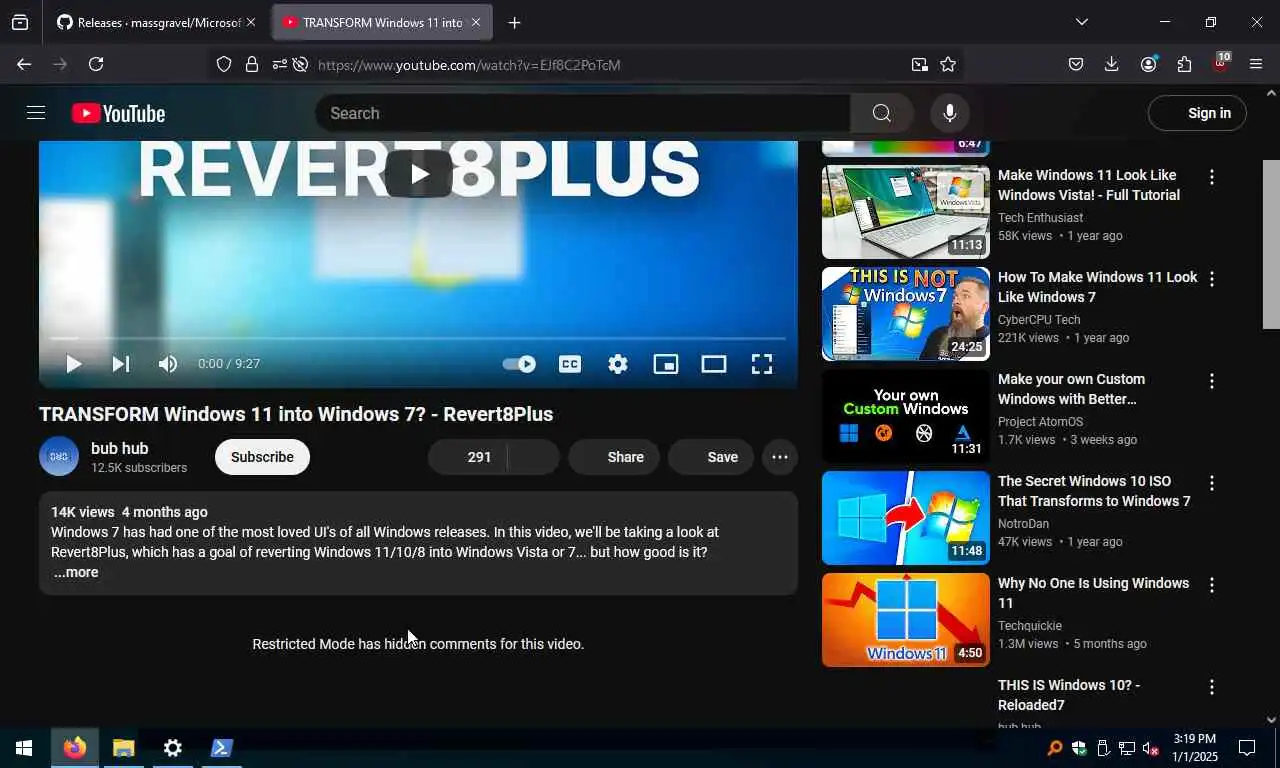The width and height of the screenshot is (1280, 768).
Task: Open the bub hub channel name link
Action: [119, 449]
